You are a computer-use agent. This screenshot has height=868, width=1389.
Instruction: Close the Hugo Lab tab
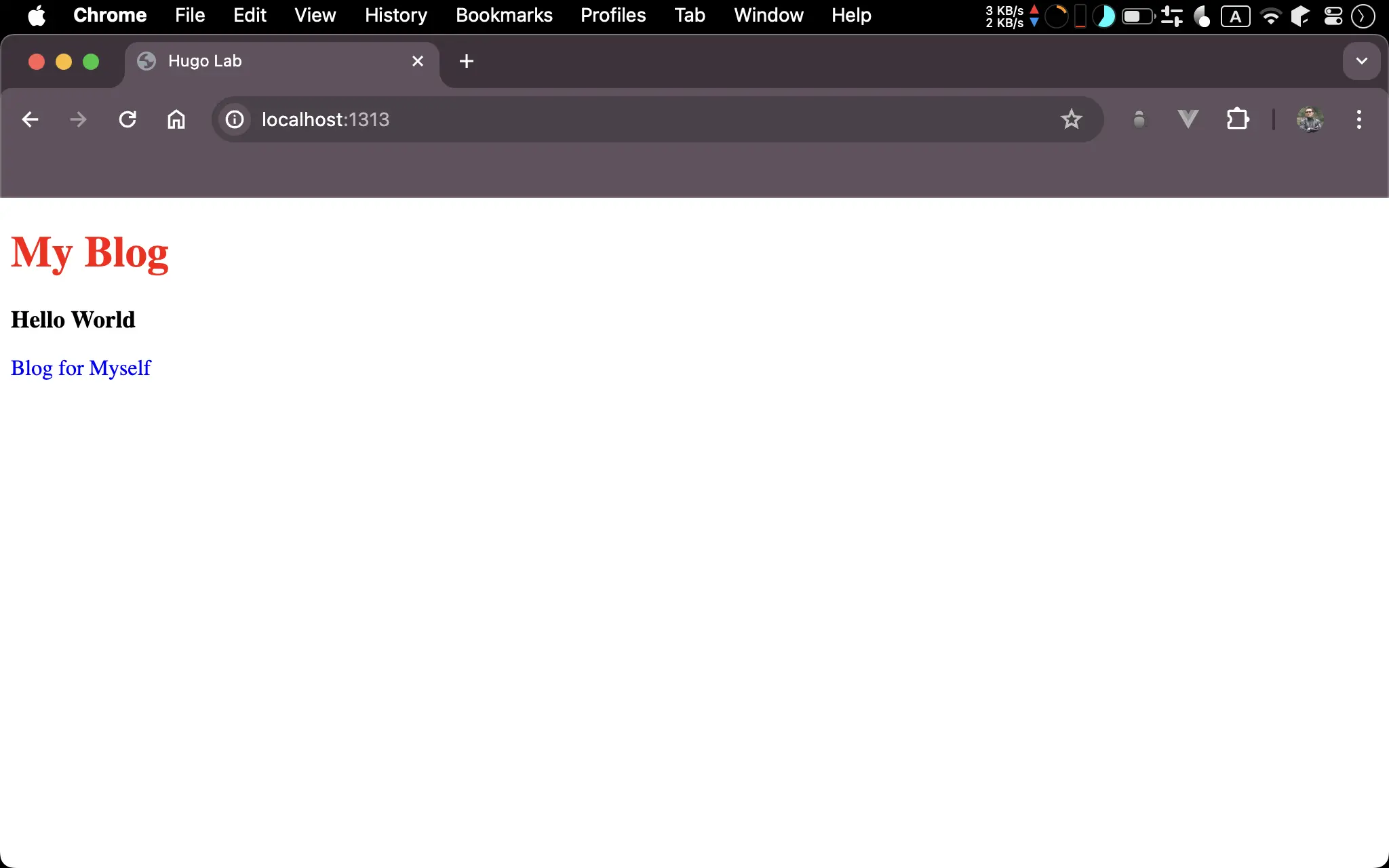pyautogui.click(x=418, y=61)
